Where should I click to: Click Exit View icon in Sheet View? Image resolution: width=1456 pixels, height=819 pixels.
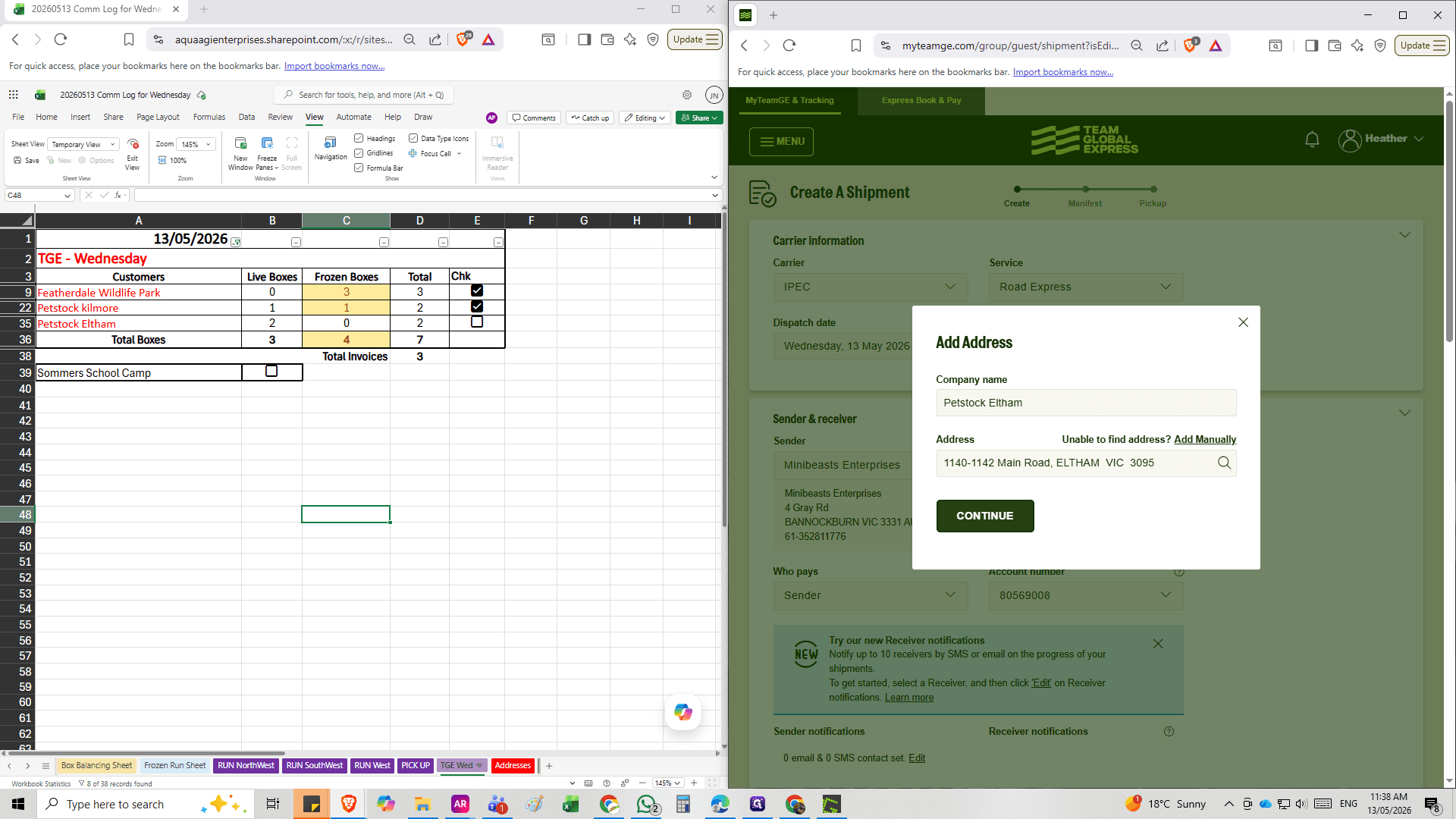tap(133, 143)
